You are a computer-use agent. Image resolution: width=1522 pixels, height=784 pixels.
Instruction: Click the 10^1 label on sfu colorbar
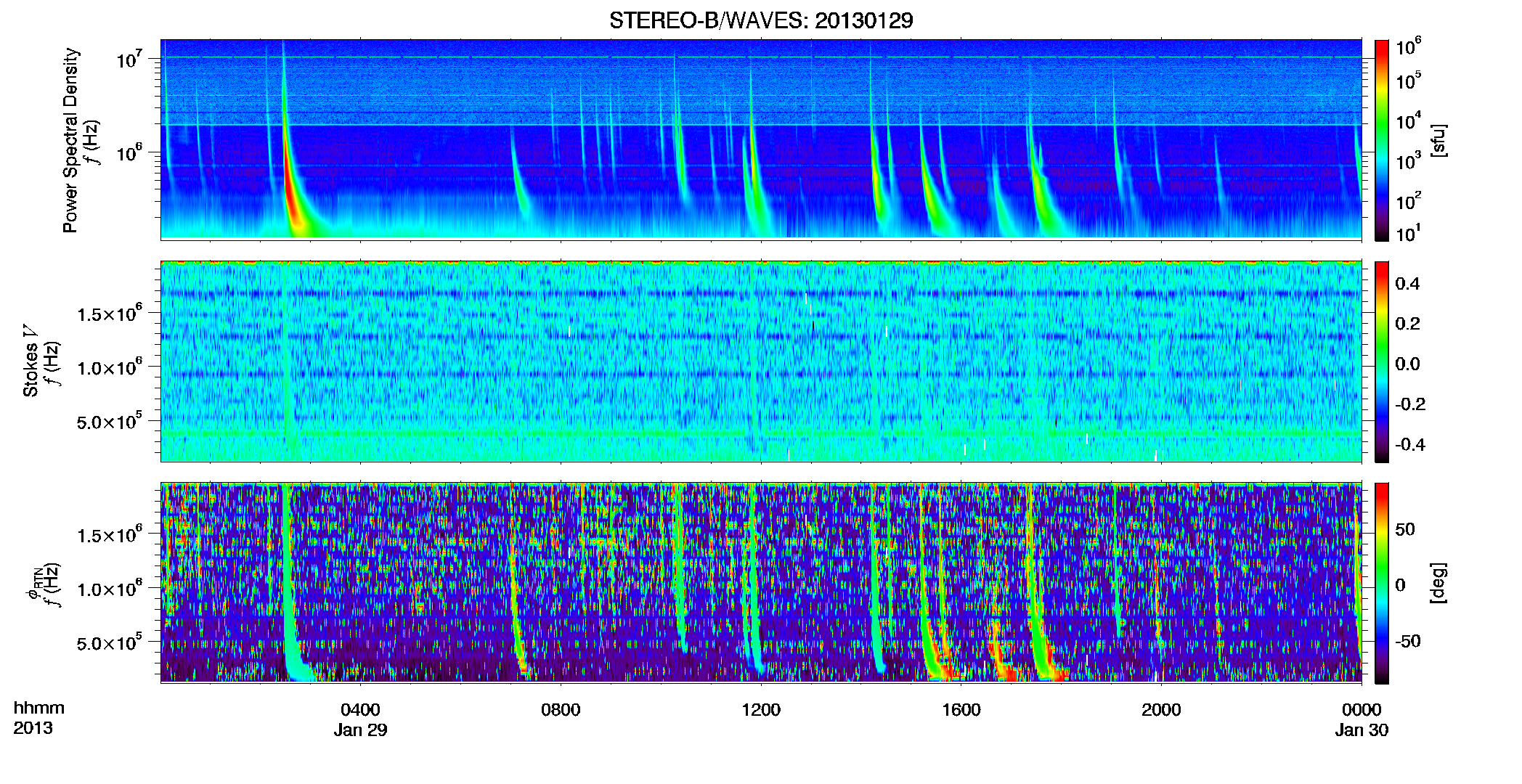(x=1408, y=234)
